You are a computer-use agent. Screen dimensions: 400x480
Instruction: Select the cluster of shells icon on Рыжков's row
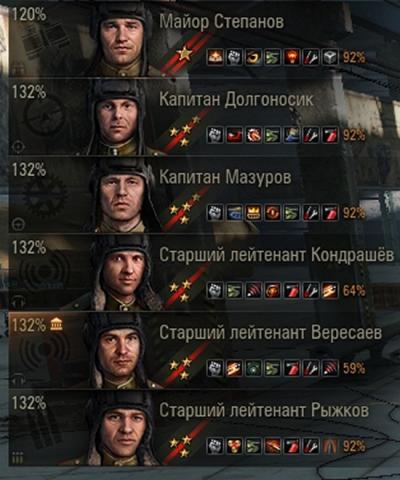234,446
